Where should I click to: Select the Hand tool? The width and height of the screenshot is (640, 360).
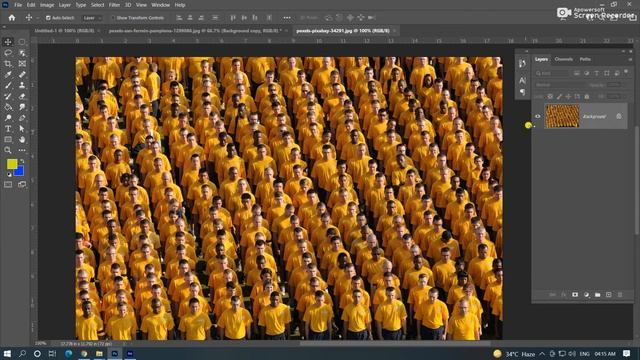22,140
